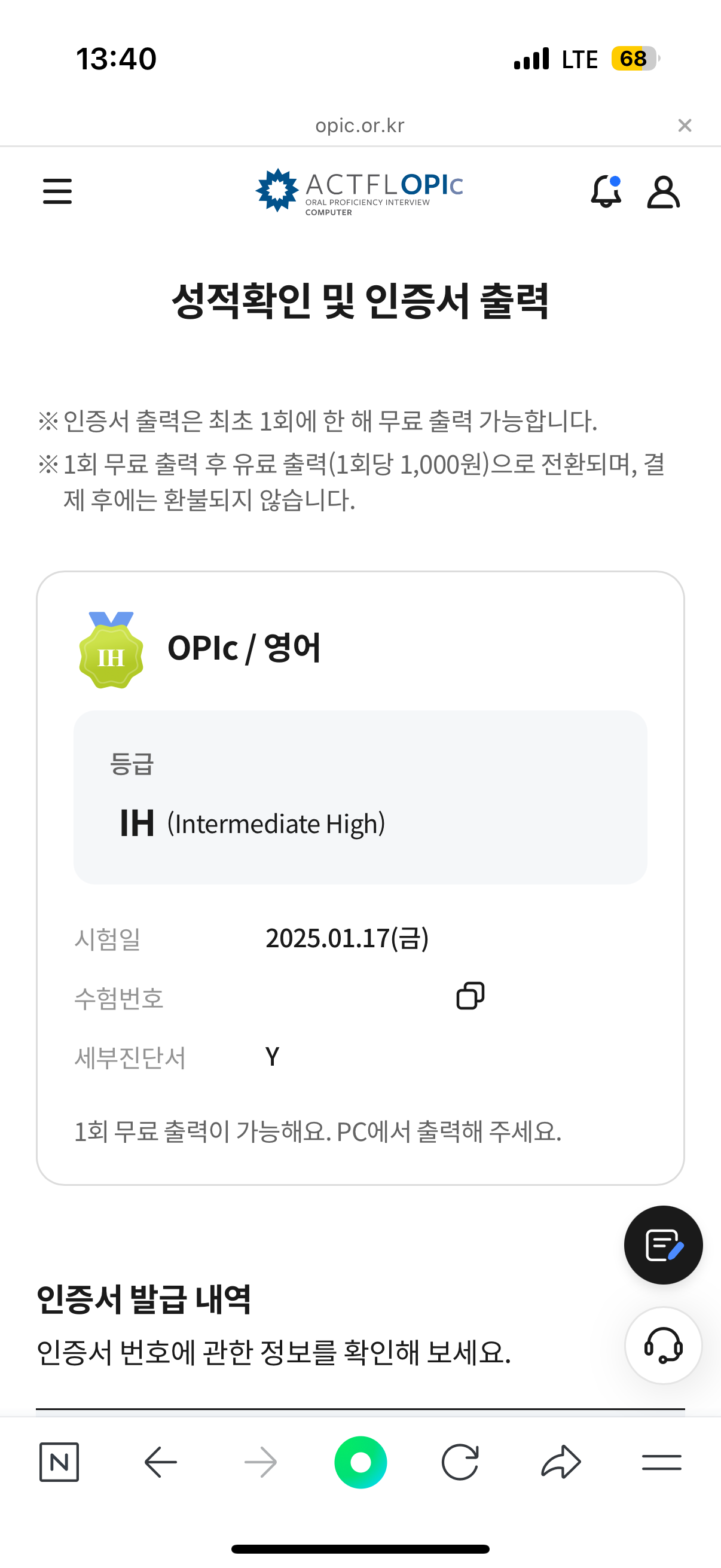Viewport: 721px width, 1568px height.
Task: Go forward with the right arrow
Action: 261,1462
